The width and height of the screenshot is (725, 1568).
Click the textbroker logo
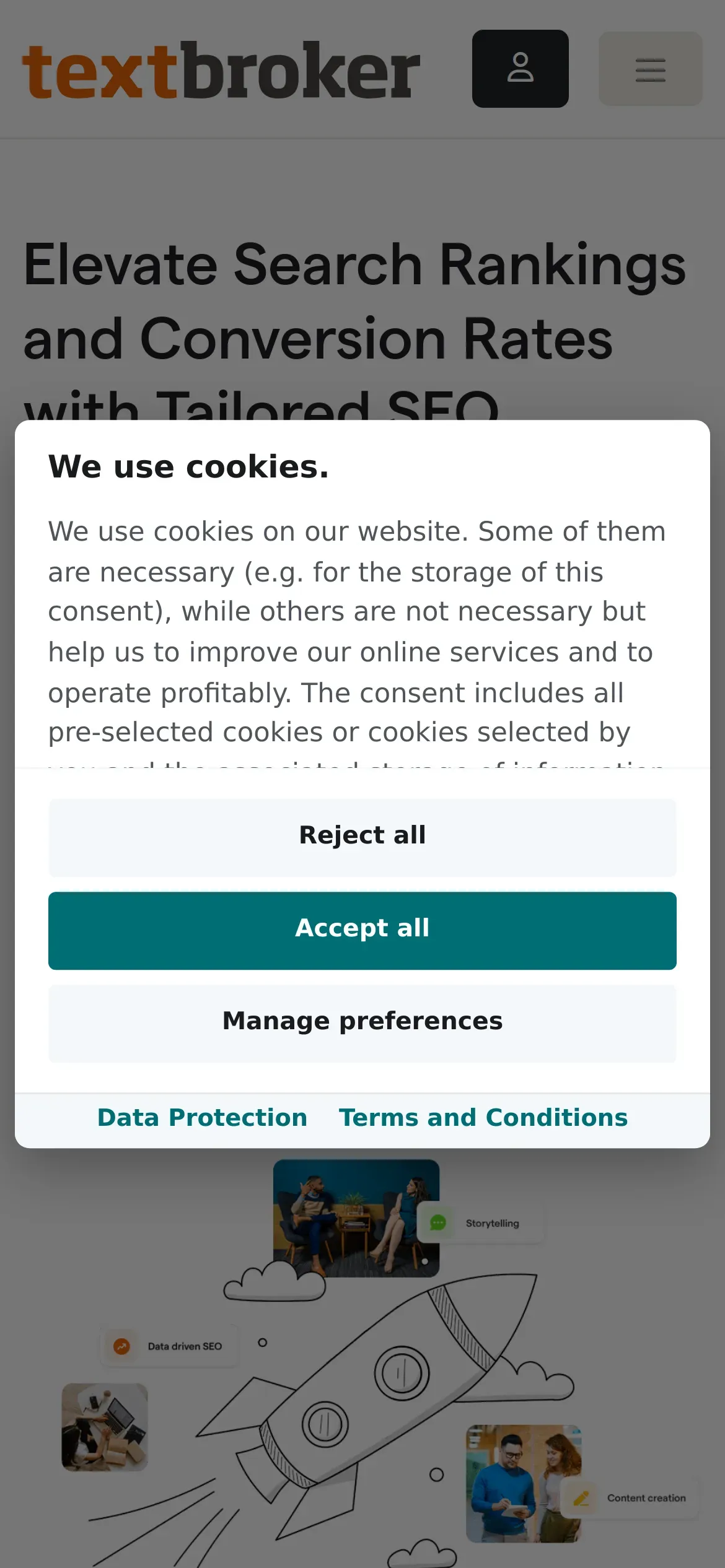pos(221,70)
